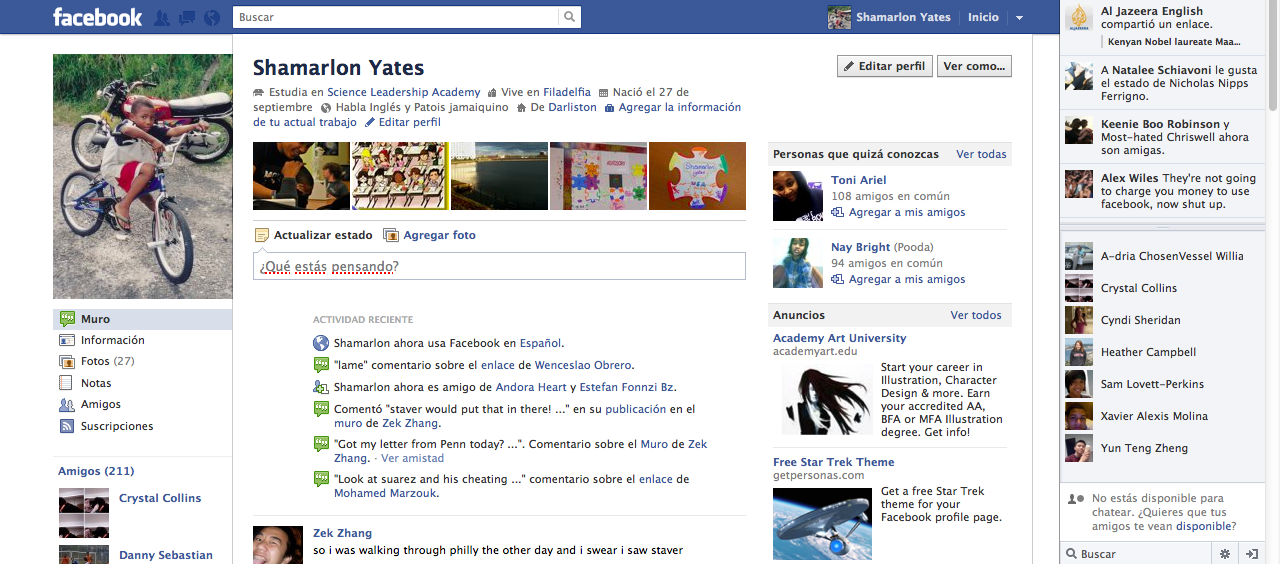Viewport: 1280px width, 564px height.
Task: Expand Ver todos for Anuncios
Action: coord(975,315)
